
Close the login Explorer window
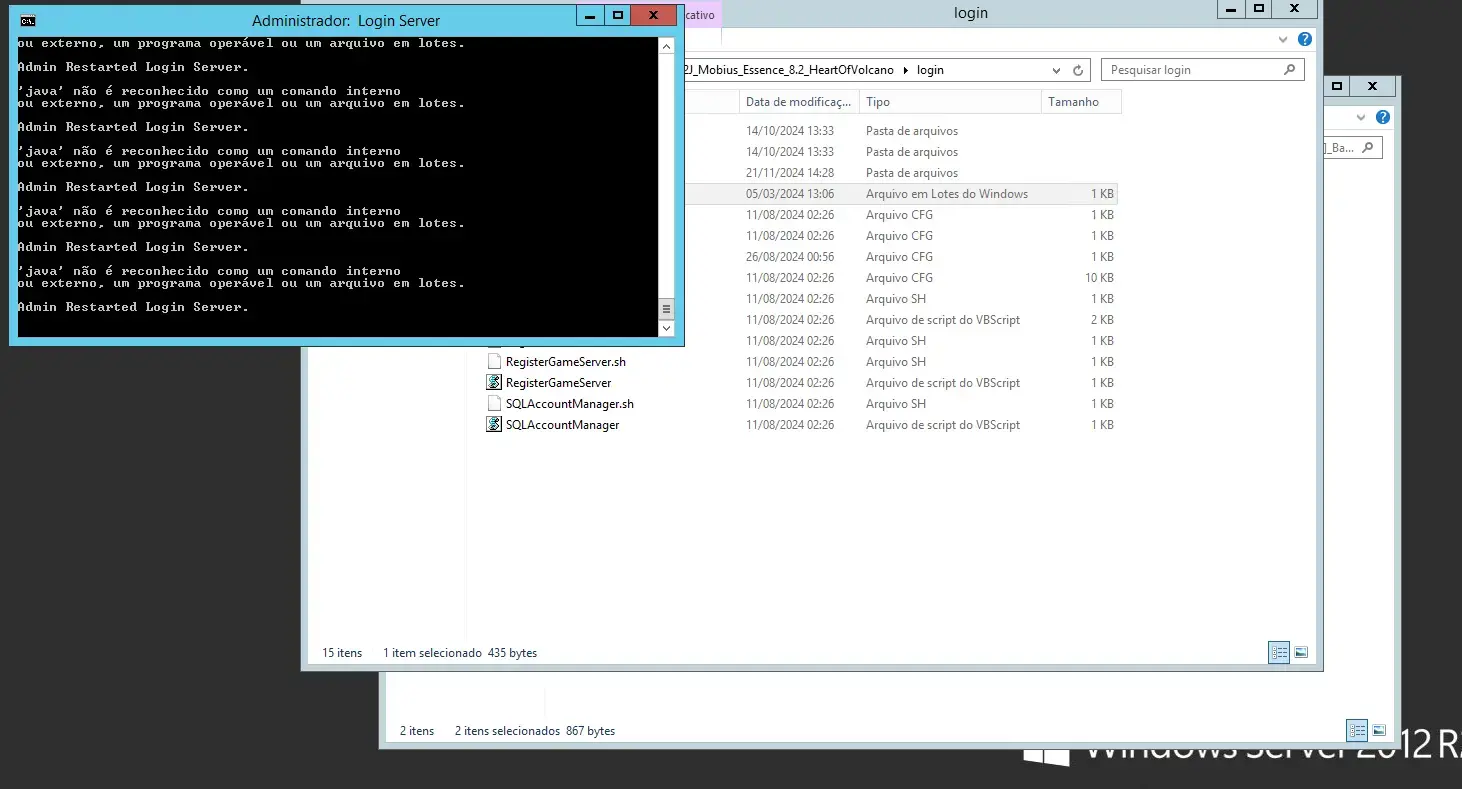1295,8
